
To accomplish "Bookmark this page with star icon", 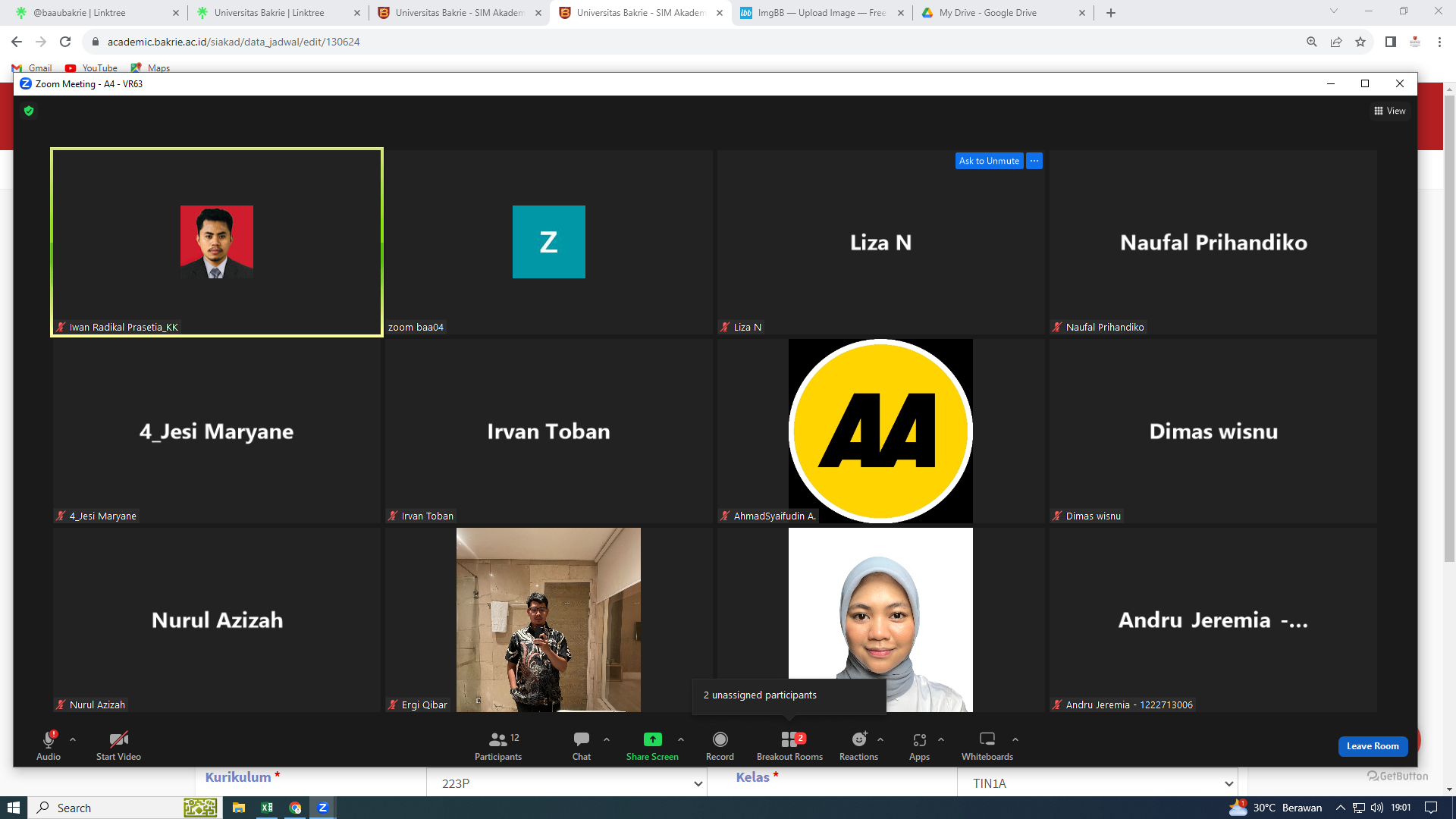I will [x=1360, y=42].
